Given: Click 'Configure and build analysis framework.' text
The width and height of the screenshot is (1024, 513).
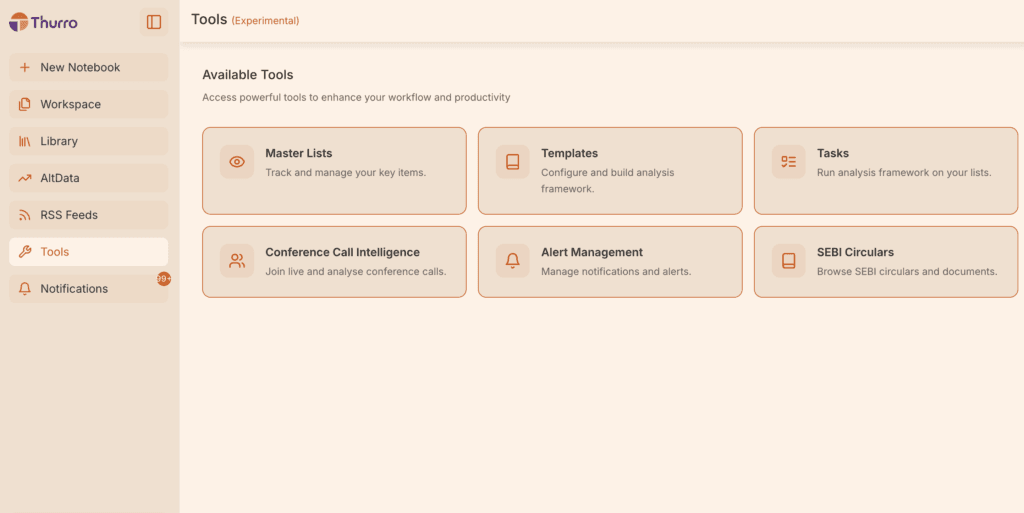Looking at the screenshot, I should (607, 181).
